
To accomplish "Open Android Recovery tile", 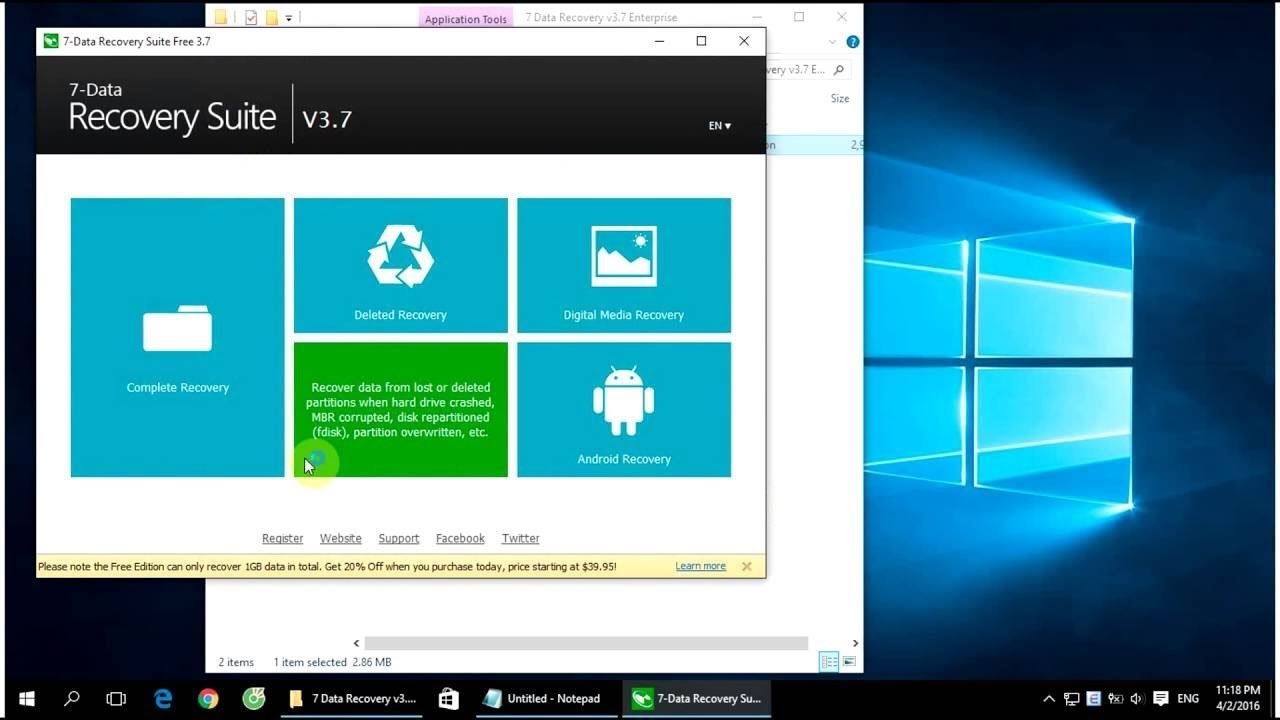I will coord(624,410).
